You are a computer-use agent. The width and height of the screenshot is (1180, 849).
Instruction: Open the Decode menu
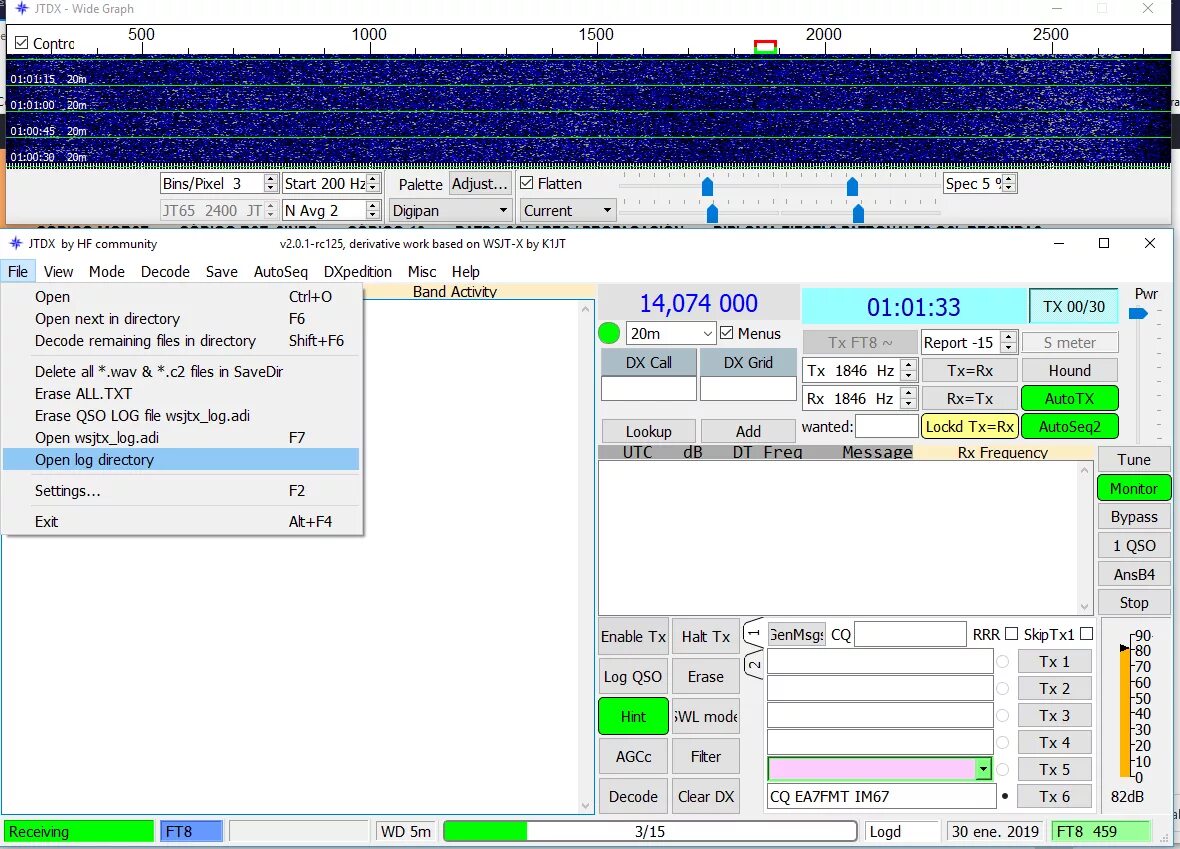pyautogui.click(x=165, y=272)
